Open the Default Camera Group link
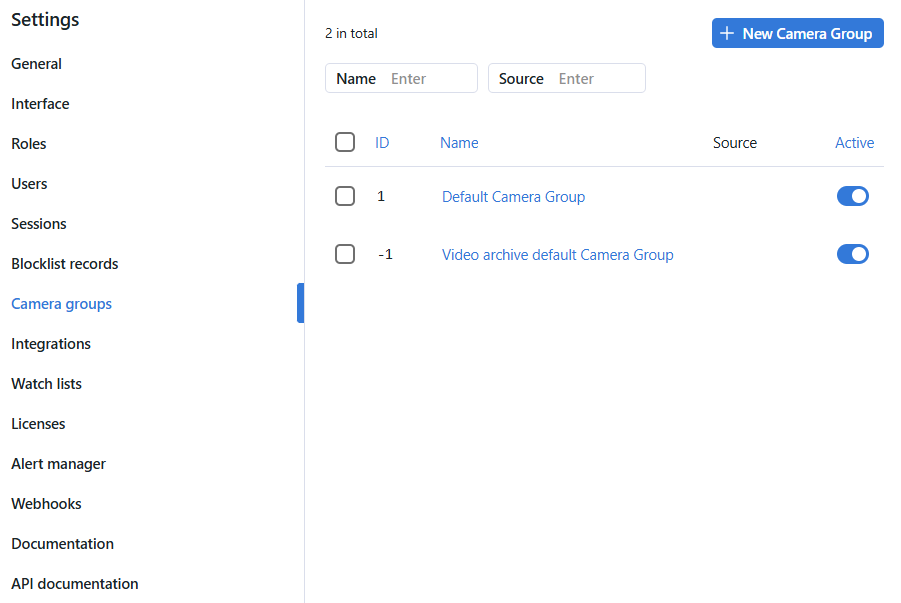The image size is (901, 603). (513, 197)
